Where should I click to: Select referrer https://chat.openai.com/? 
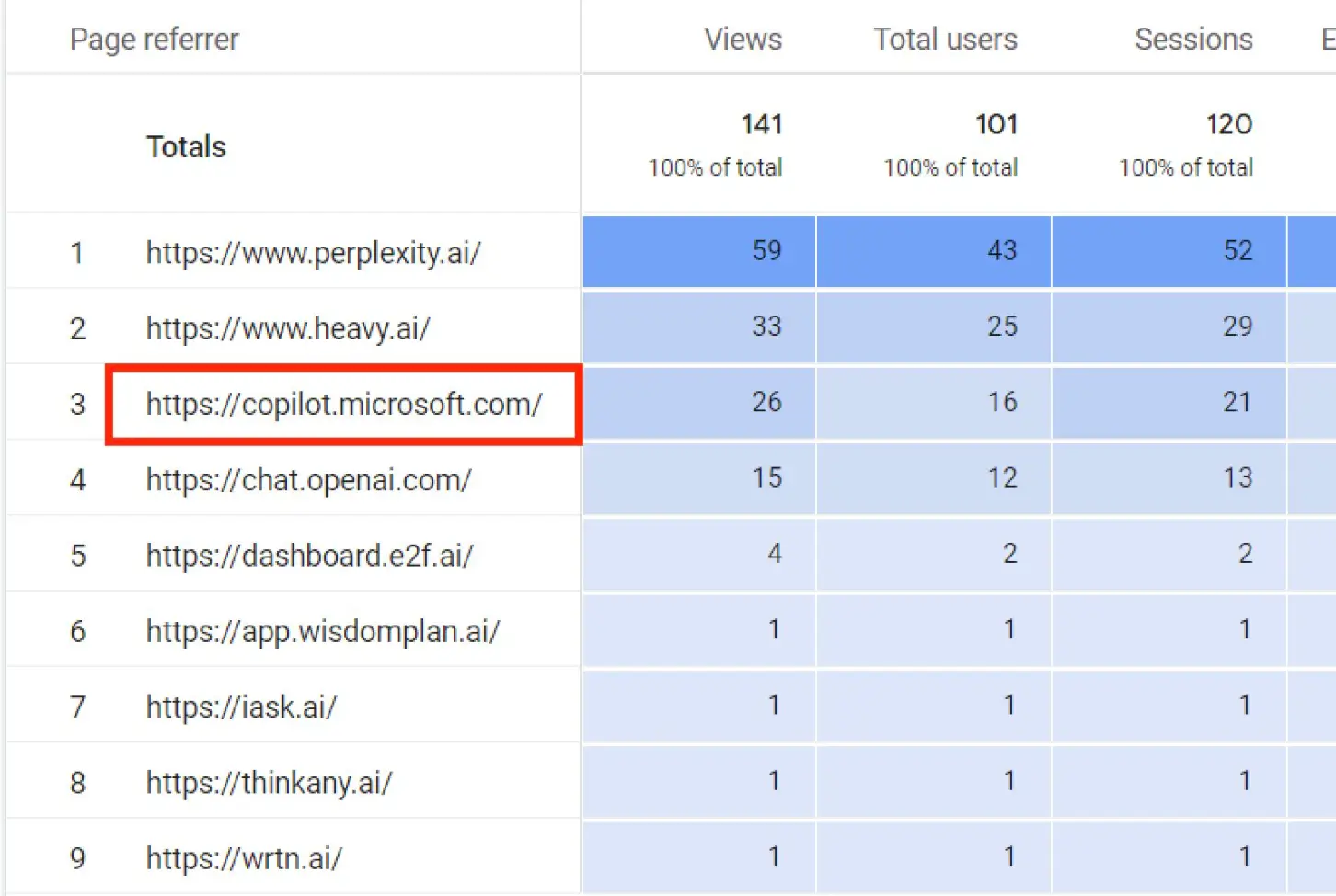pos(308,479)
